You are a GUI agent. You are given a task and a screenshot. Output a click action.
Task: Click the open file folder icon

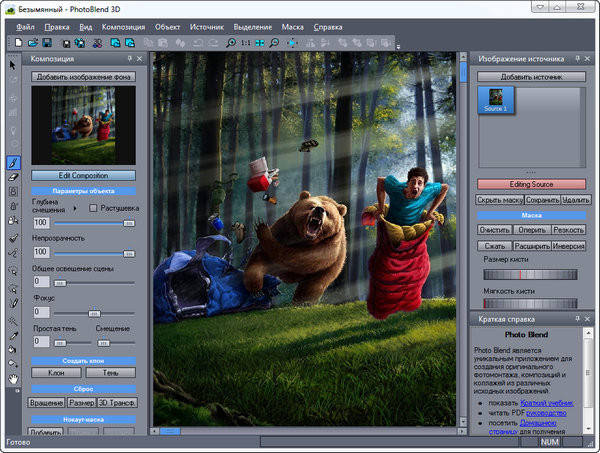(x=33, y=43)
